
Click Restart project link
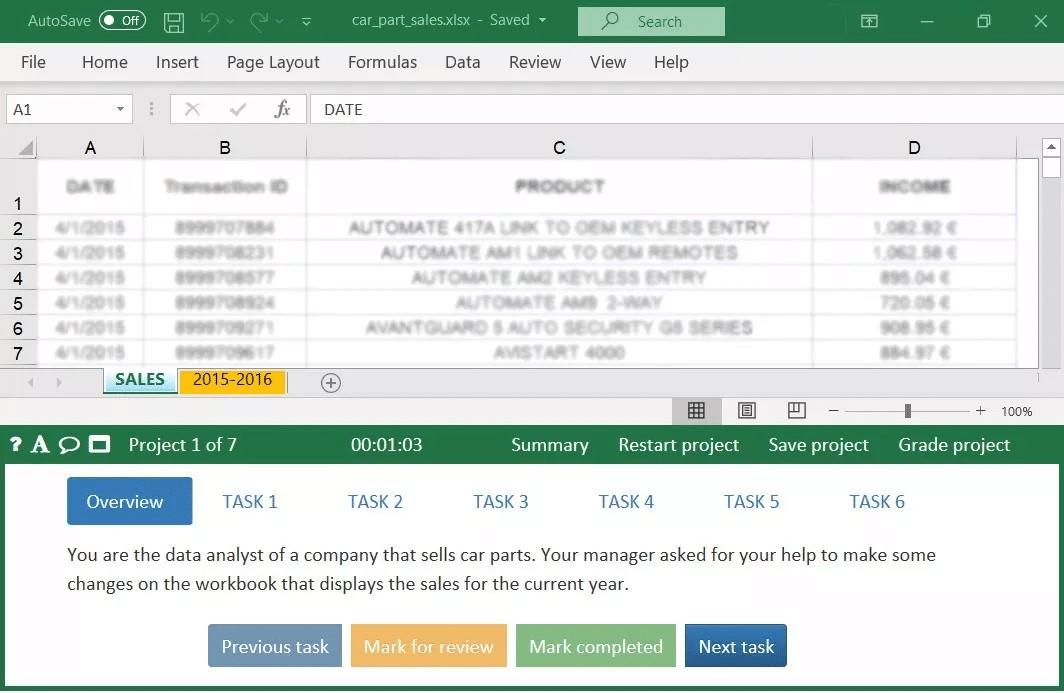(679, 445)
